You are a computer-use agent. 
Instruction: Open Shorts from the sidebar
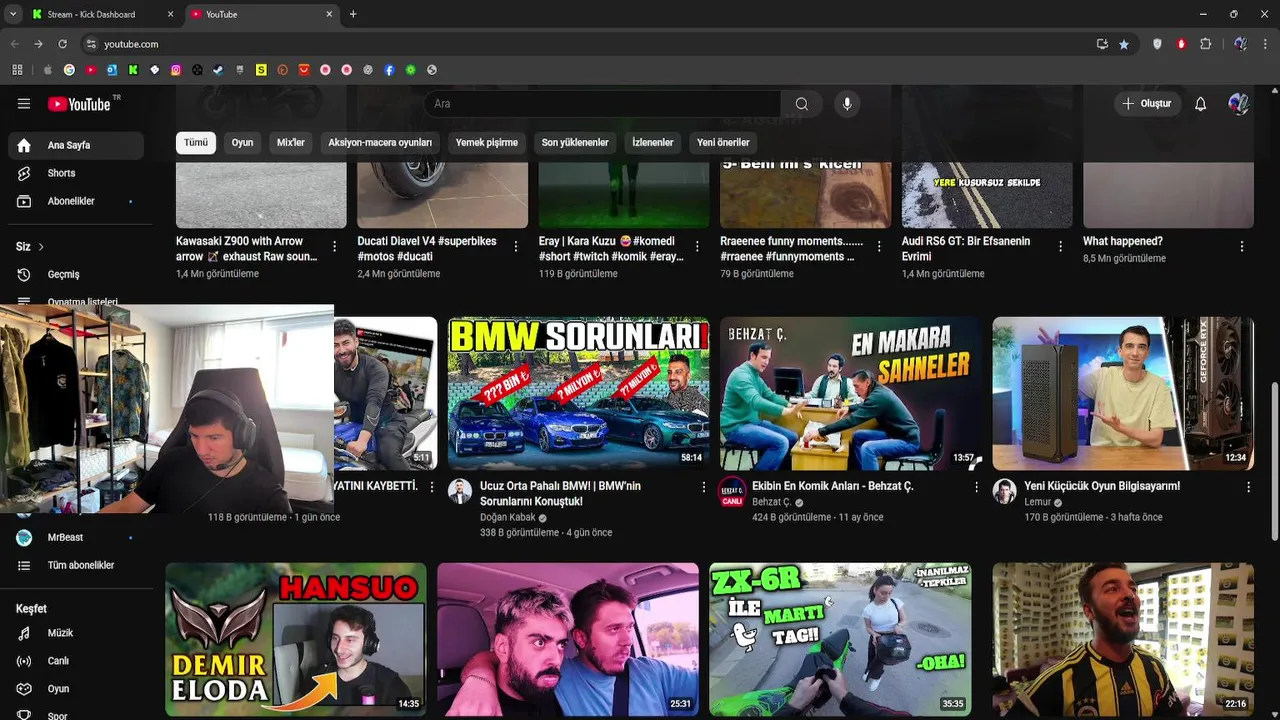[x=76, y=173]
